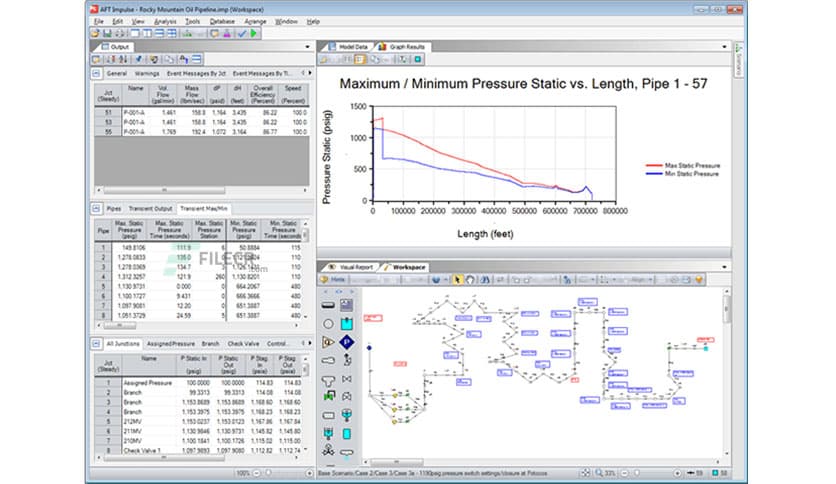The width and height of the screenshot is (836, 484).
Task: Select the Check Valve 1 row
Action: 199,450
